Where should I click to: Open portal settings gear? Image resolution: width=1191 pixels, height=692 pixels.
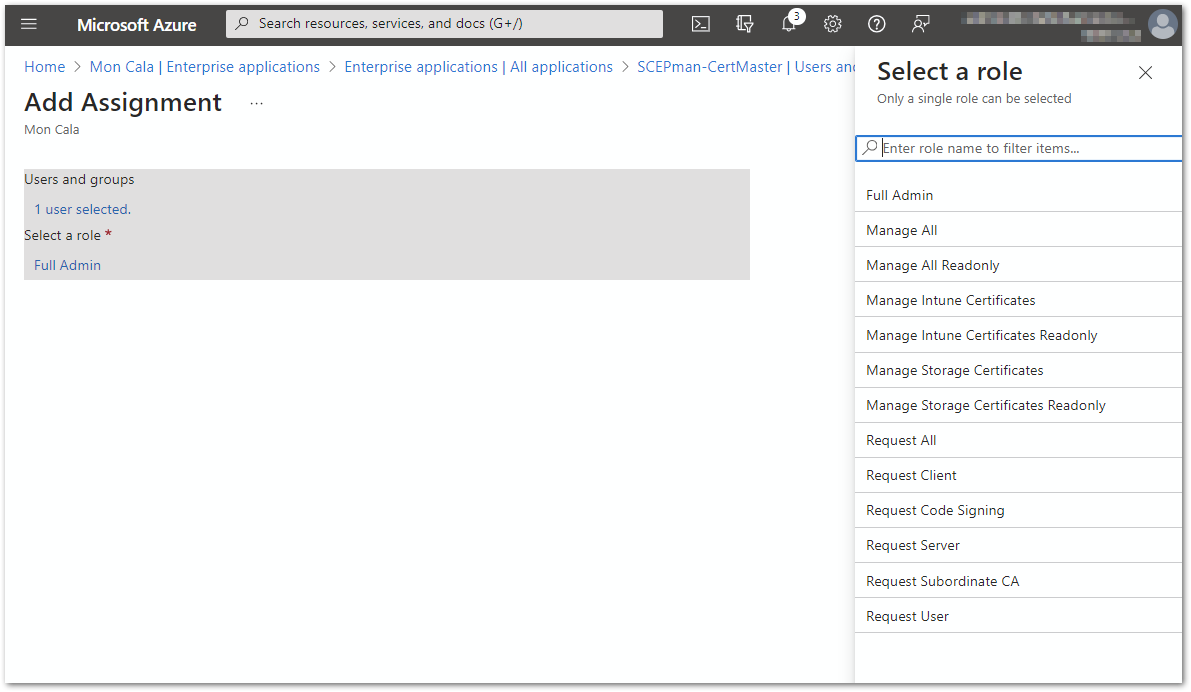tap(832, 24)
